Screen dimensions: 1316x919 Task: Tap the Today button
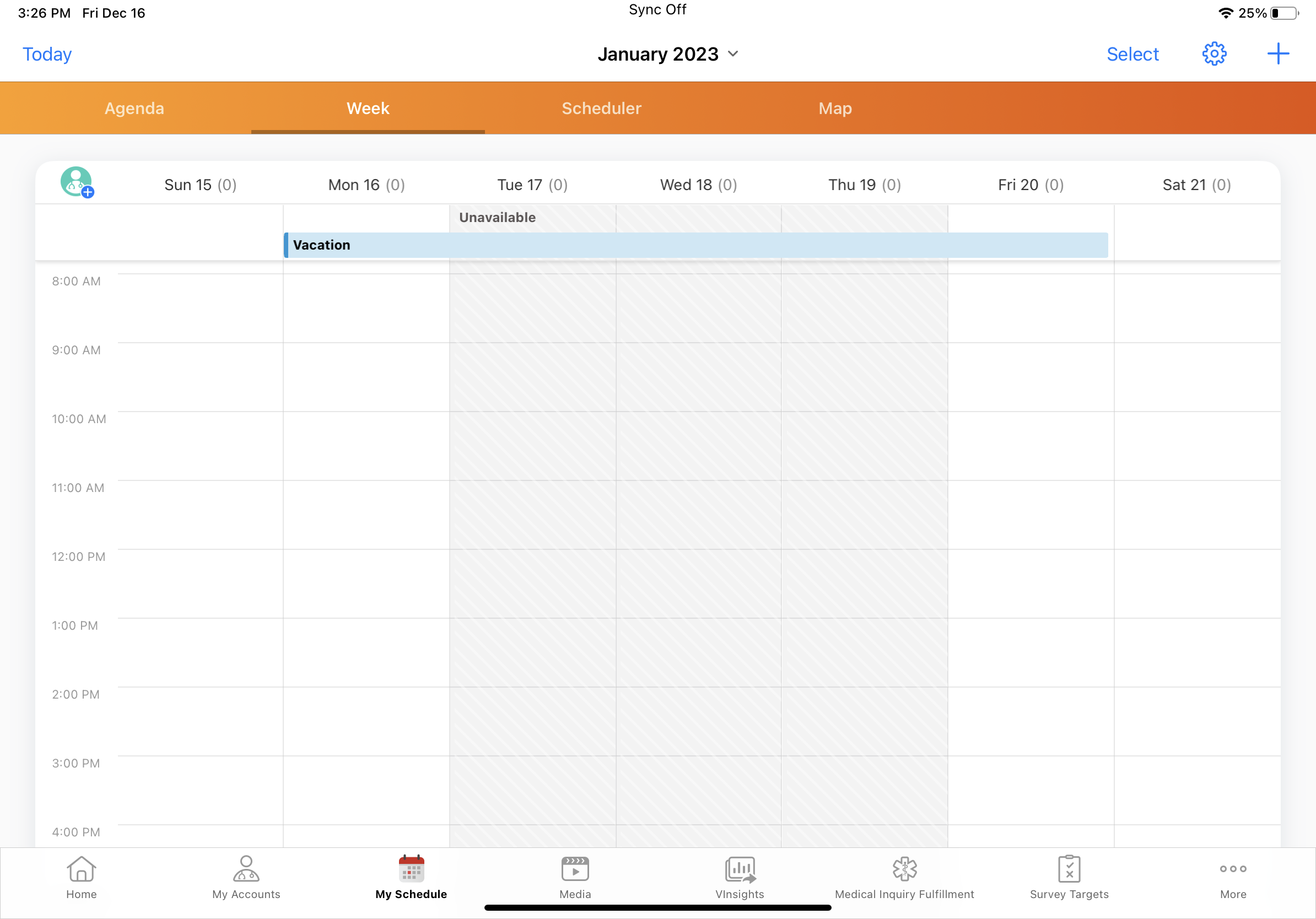click(x=47, y=54)
